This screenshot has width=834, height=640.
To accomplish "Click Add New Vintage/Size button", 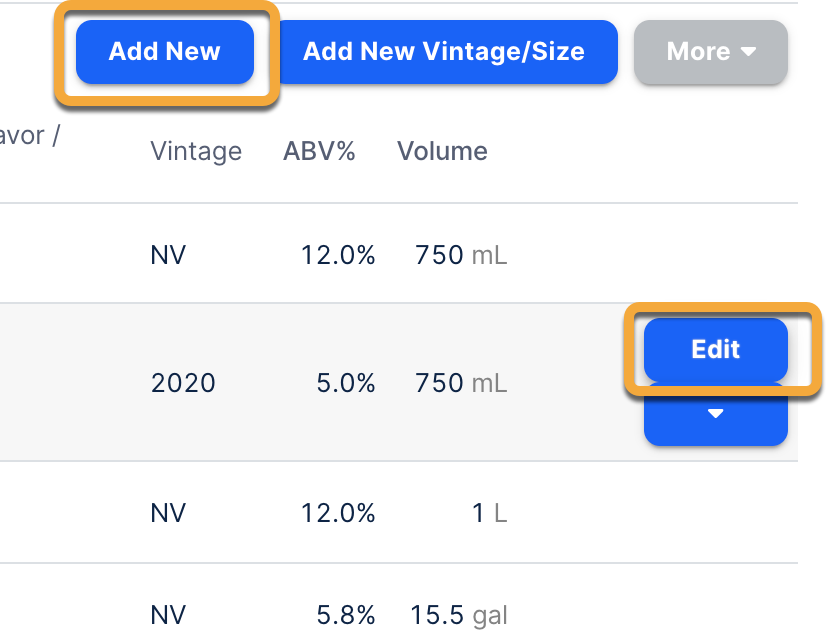I will pos(444,52).
